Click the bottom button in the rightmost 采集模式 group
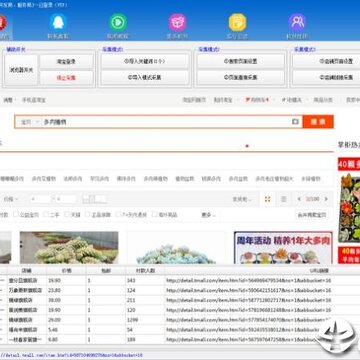Screen dimensions: 360x360 pos(326,78)
